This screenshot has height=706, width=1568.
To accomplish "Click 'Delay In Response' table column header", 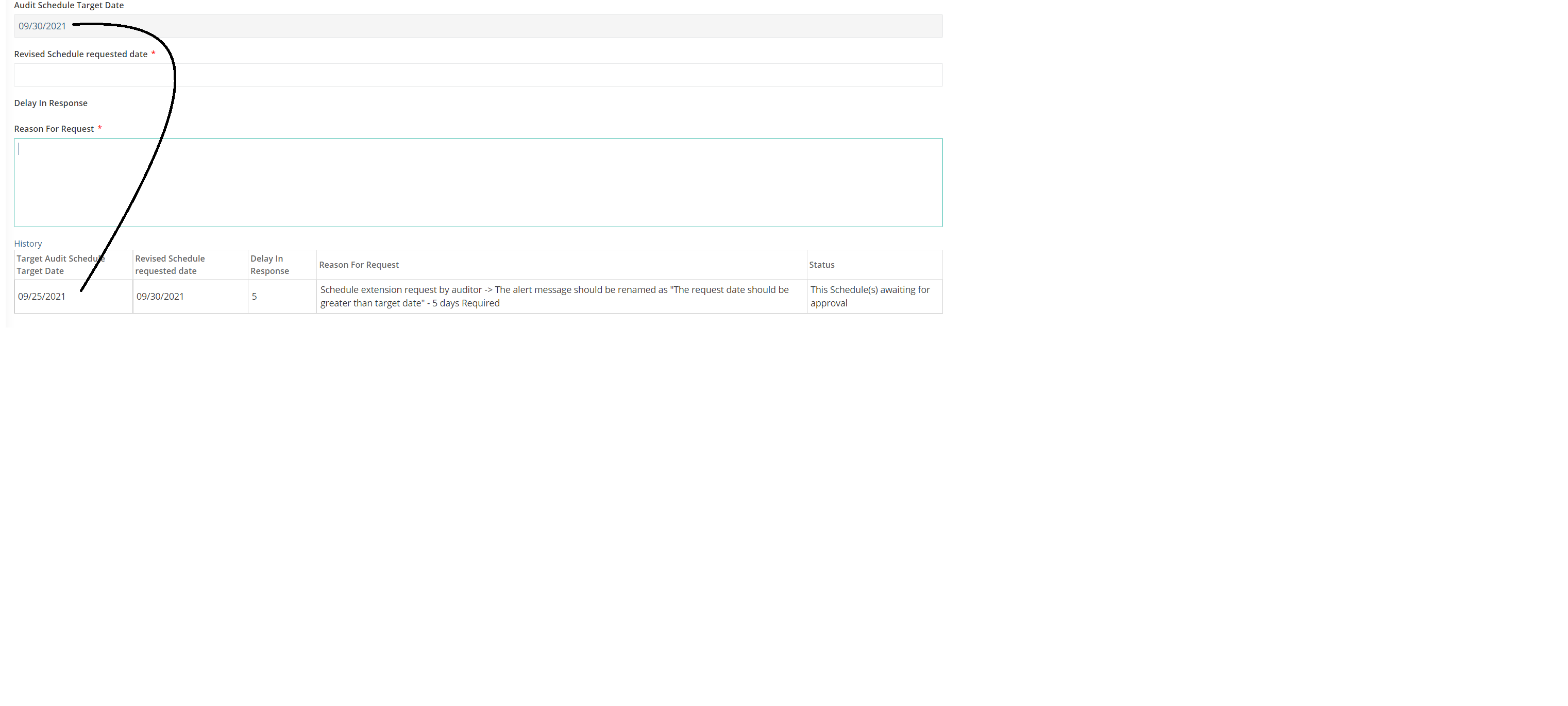I will point(282,265).
